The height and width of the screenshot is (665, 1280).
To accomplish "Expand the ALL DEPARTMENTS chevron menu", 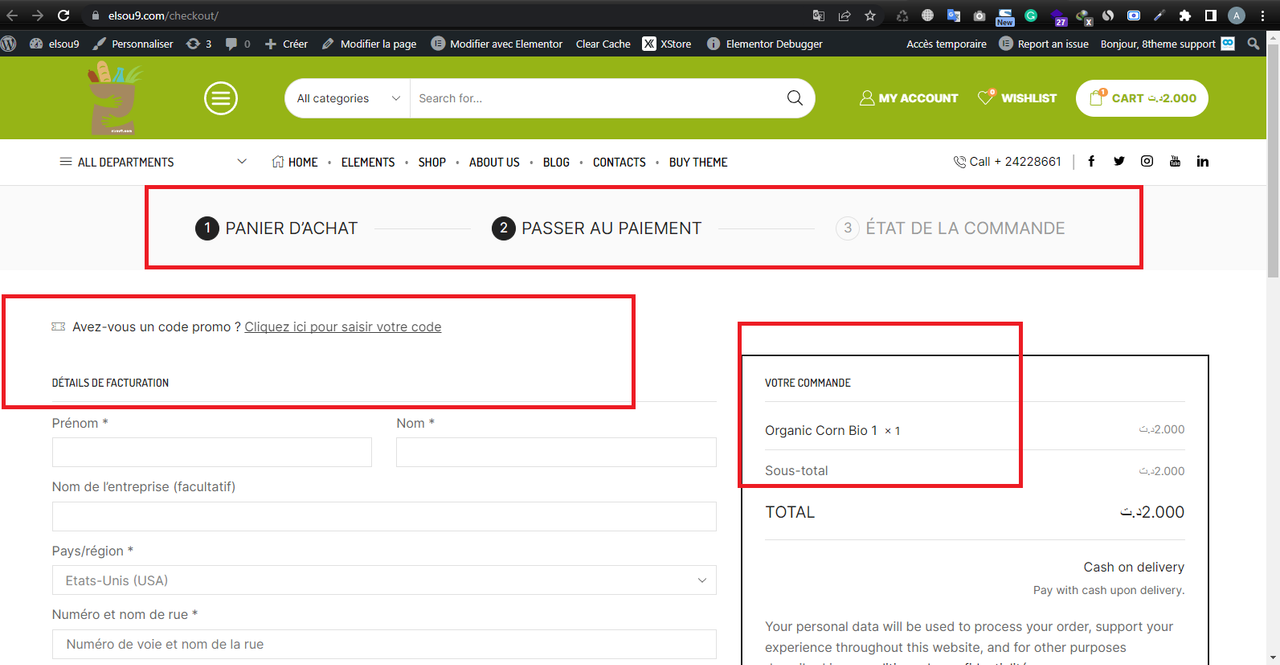I will [242, 162].
